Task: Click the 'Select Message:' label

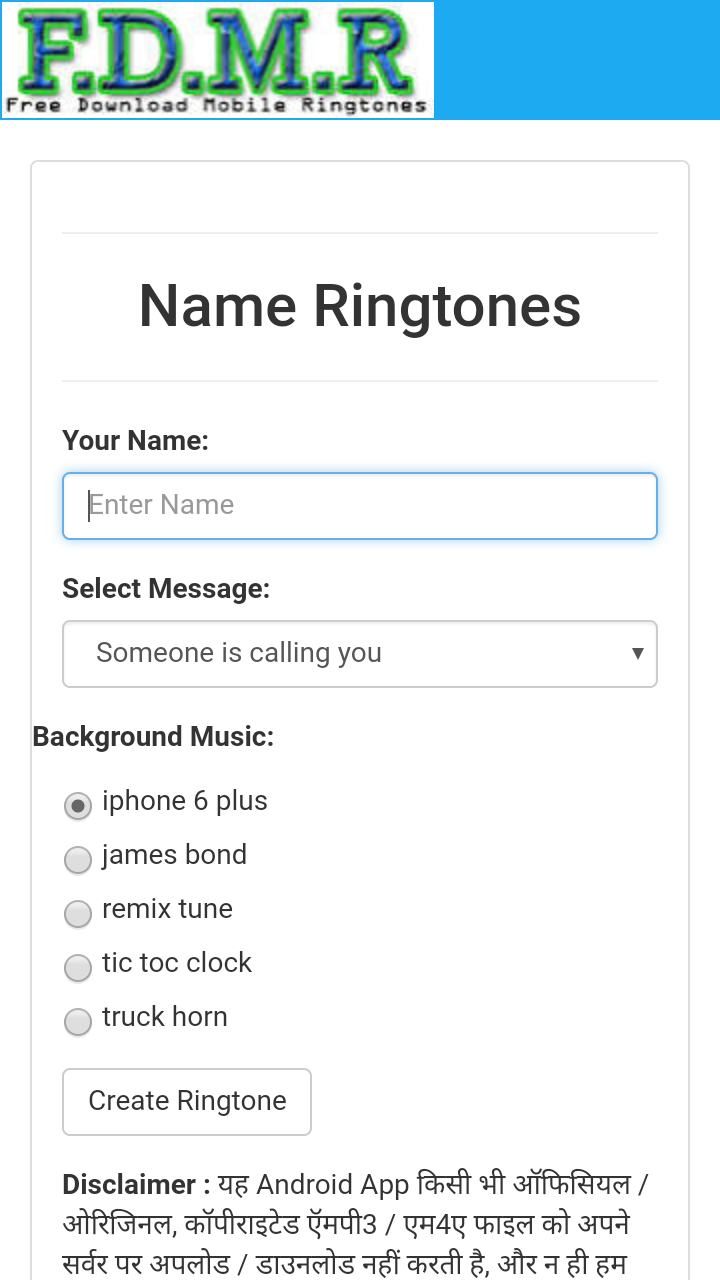Action: 166,589
